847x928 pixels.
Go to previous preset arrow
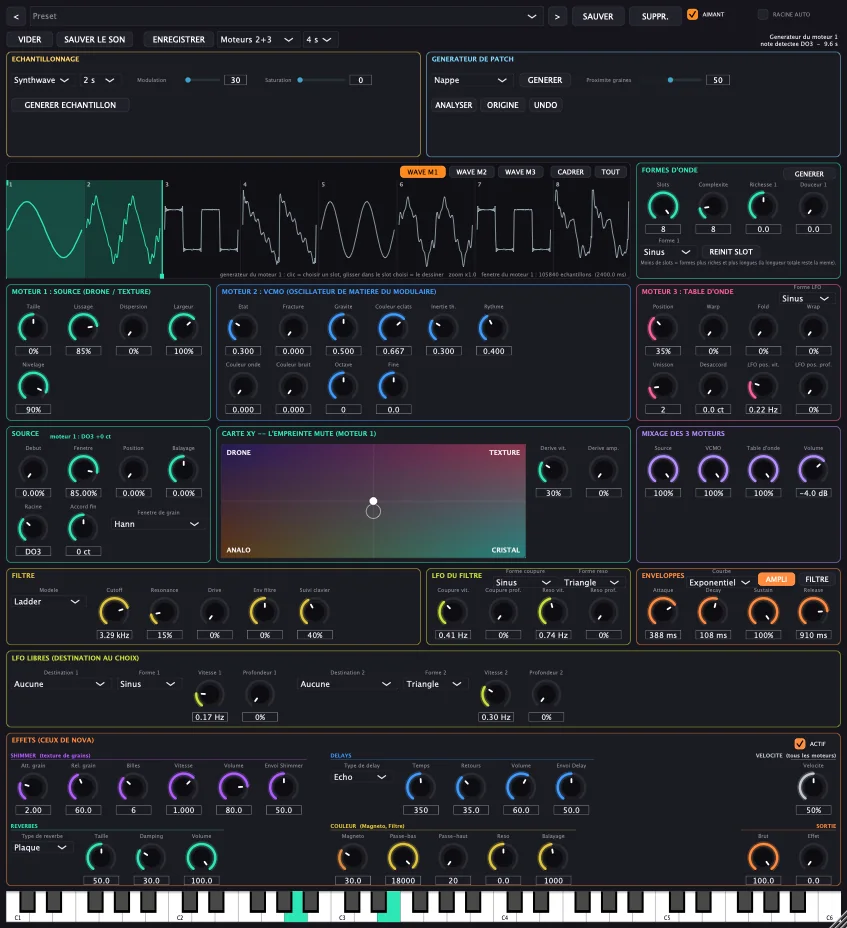pyautogui.click(x=16, y=17)
